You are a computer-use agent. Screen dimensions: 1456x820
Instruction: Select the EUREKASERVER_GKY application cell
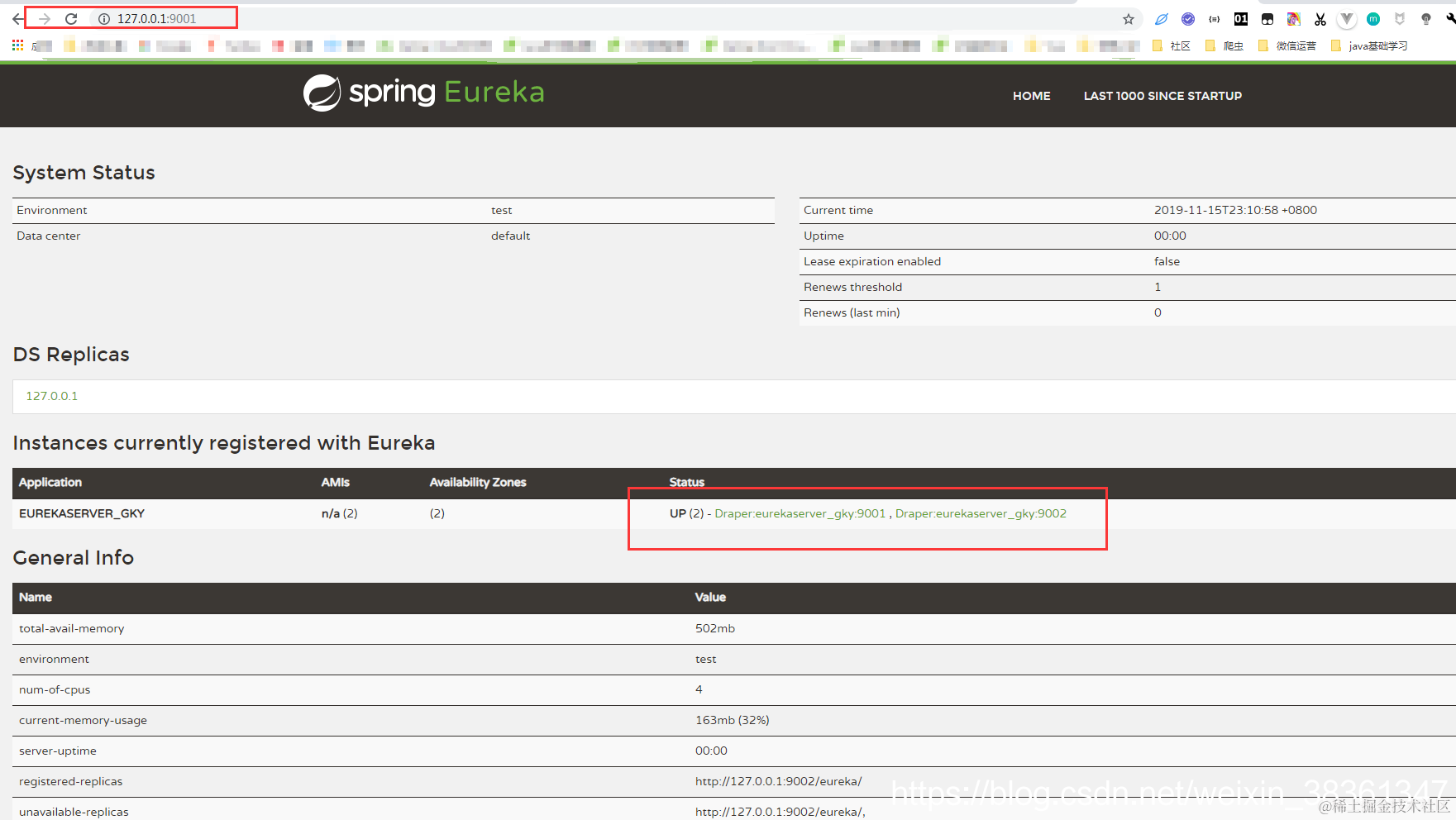tap(82, 513)
